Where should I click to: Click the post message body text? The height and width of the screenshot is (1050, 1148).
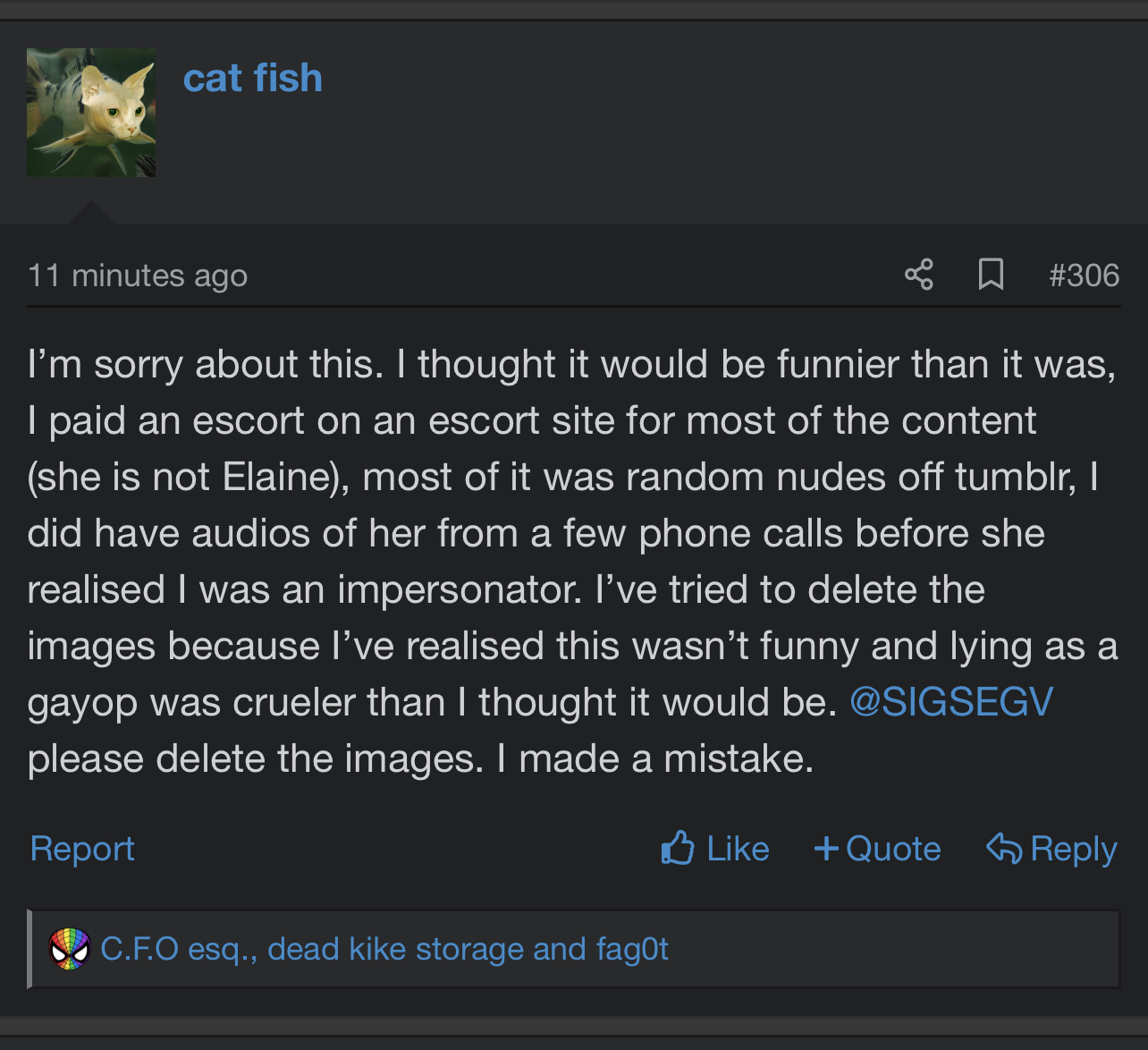tap(572, 562)
